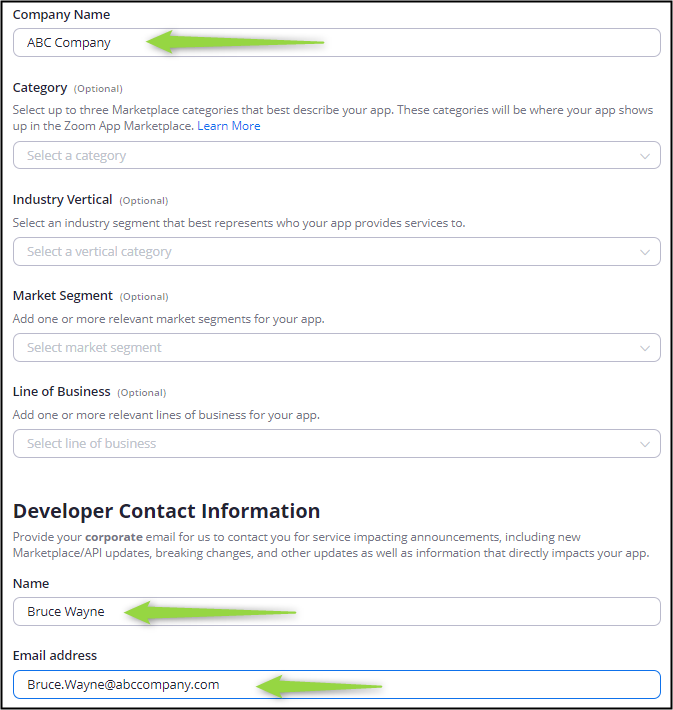Click the Market Segment label
The width and height of the screenshot is (673, 710).
[x=62, y=296]
